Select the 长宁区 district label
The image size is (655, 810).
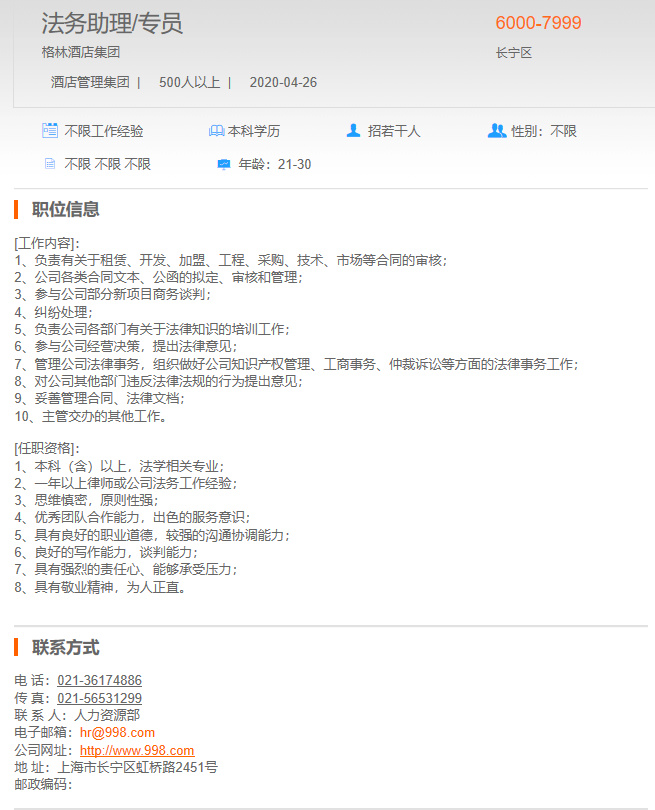point(513,53)
